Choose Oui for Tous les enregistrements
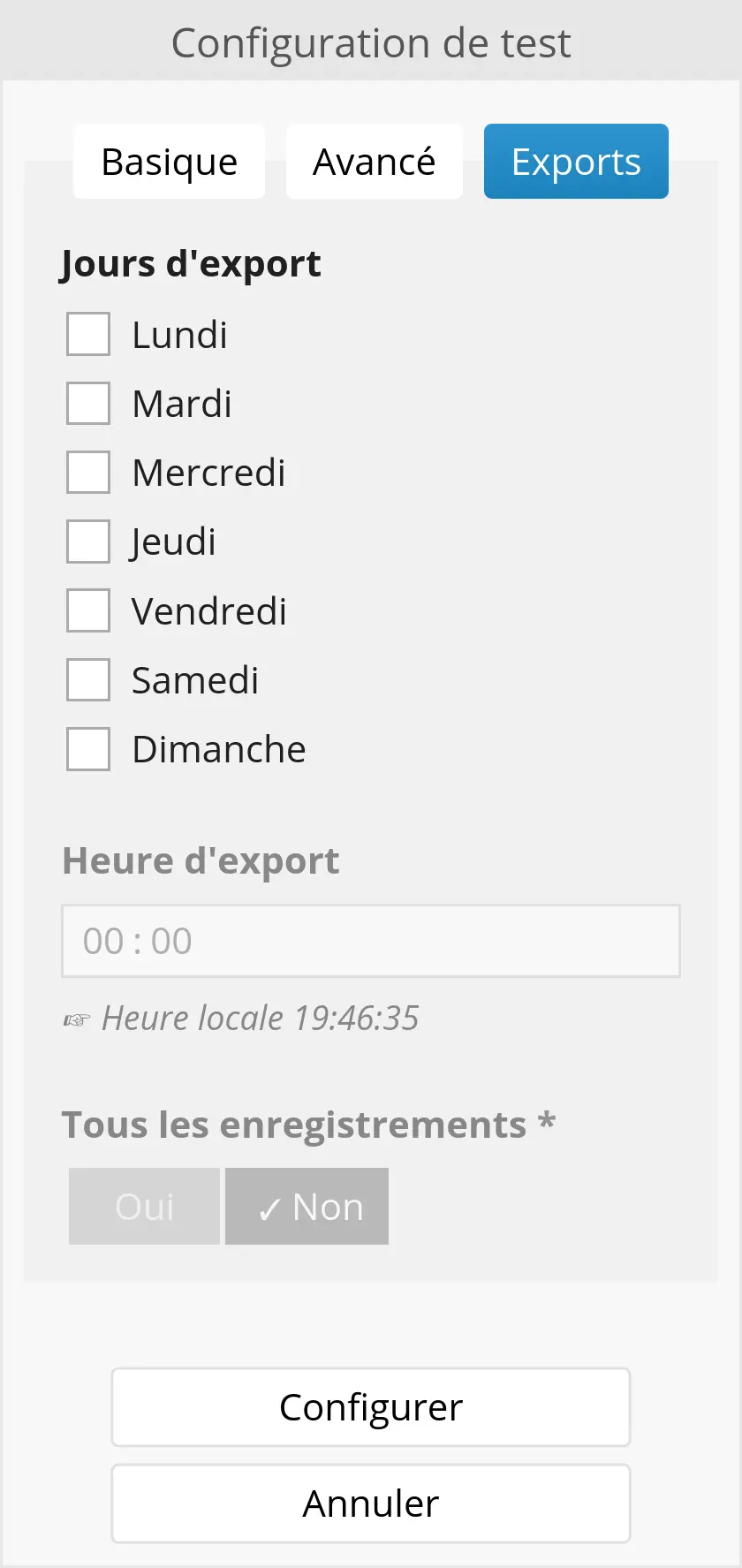This screenshot has width=742, height=1568. (x=144, y=1207)
